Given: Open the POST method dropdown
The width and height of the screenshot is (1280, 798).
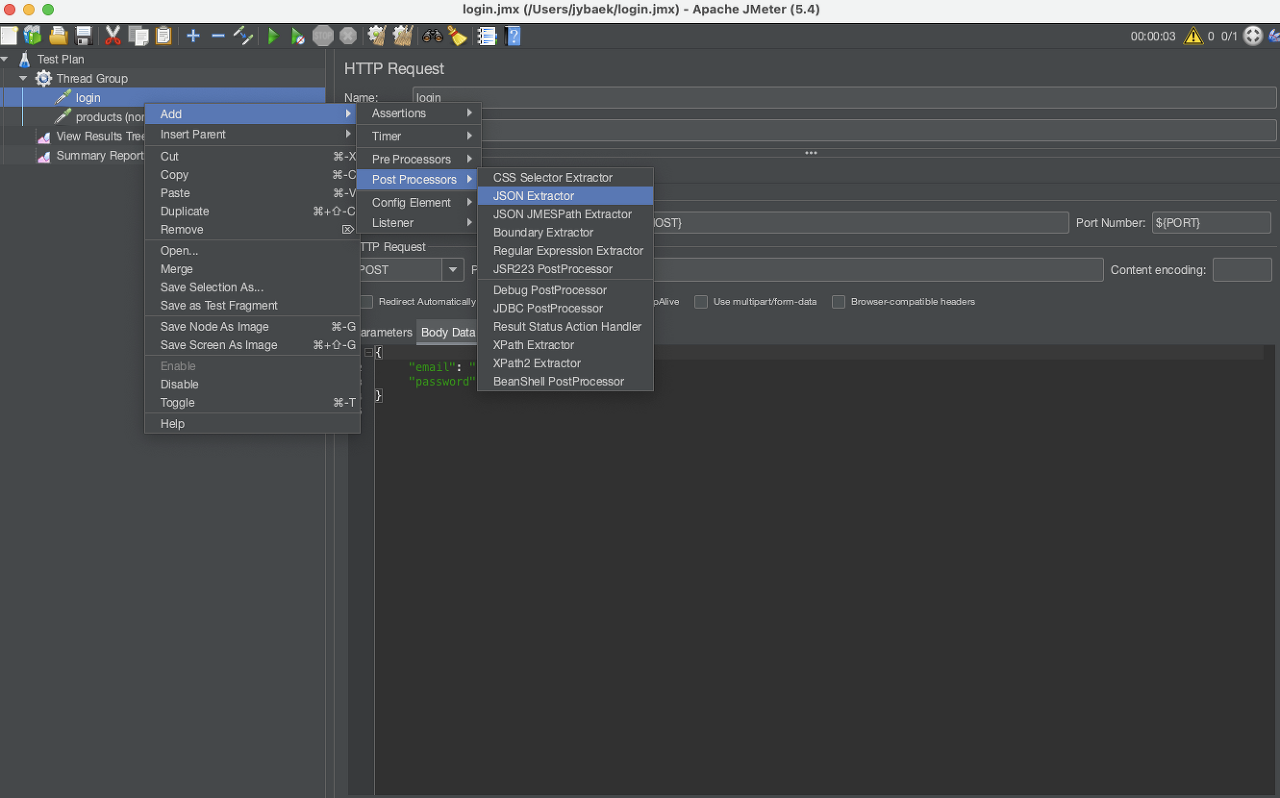Looking at the screenshot, I should [x=453, y=270].
